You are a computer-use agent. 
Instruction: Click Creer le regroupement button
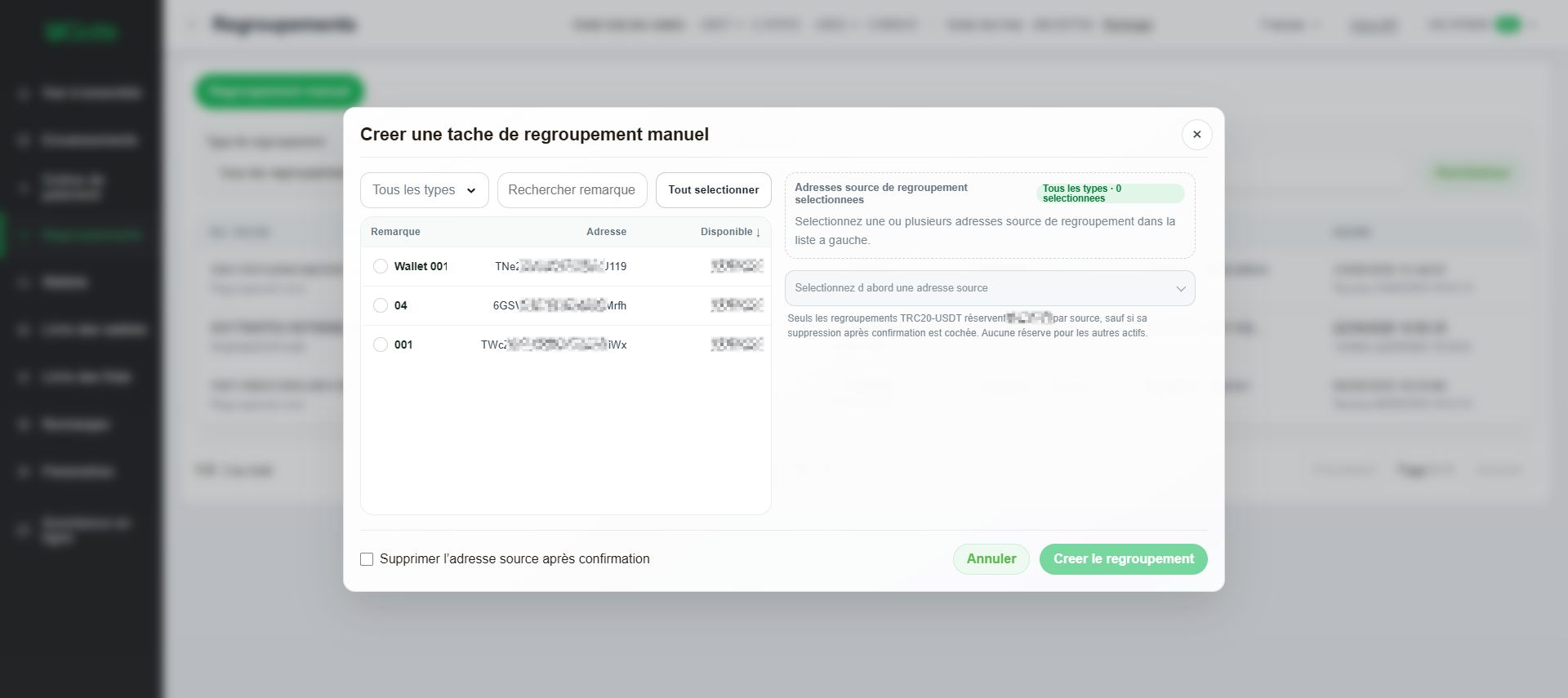[1123, 559]
